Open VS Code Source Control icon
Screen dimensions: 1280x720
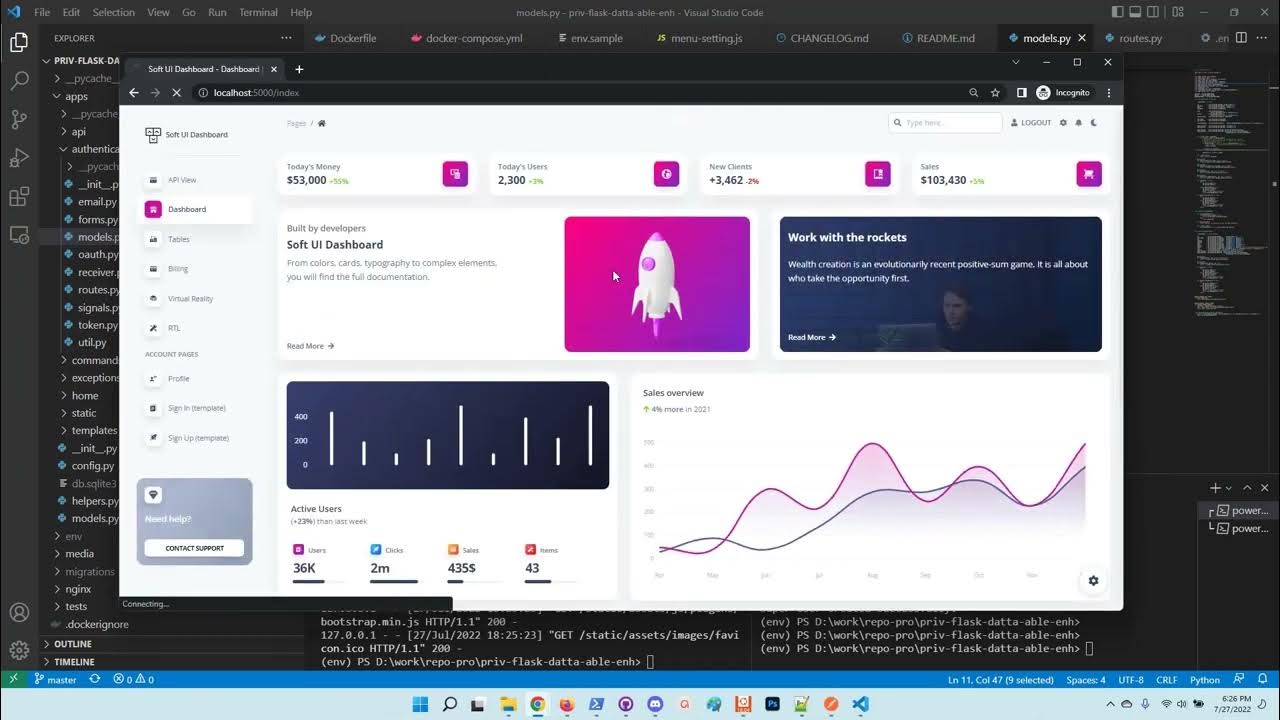click(x=19, y=120)
